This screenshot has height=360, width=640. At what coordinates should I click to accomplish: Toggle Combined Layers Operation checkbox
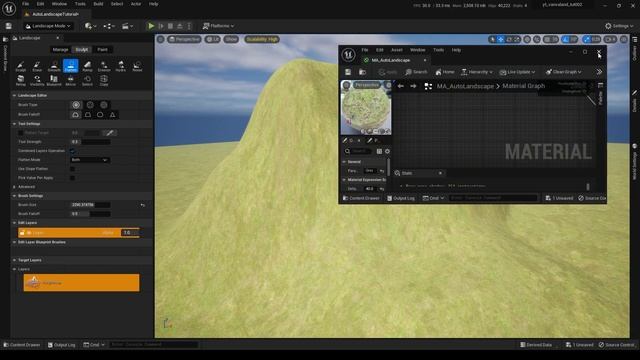point(73,151)
